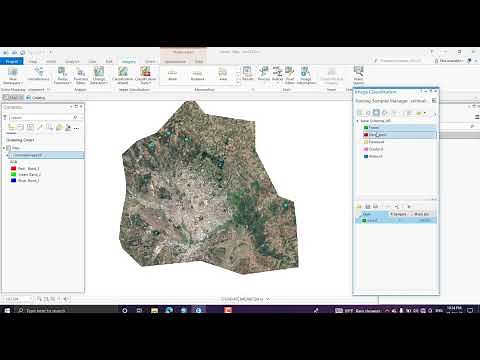Open the Process tool in ribbon
Viewport: 480px width, 360px height.
[264, 74]
